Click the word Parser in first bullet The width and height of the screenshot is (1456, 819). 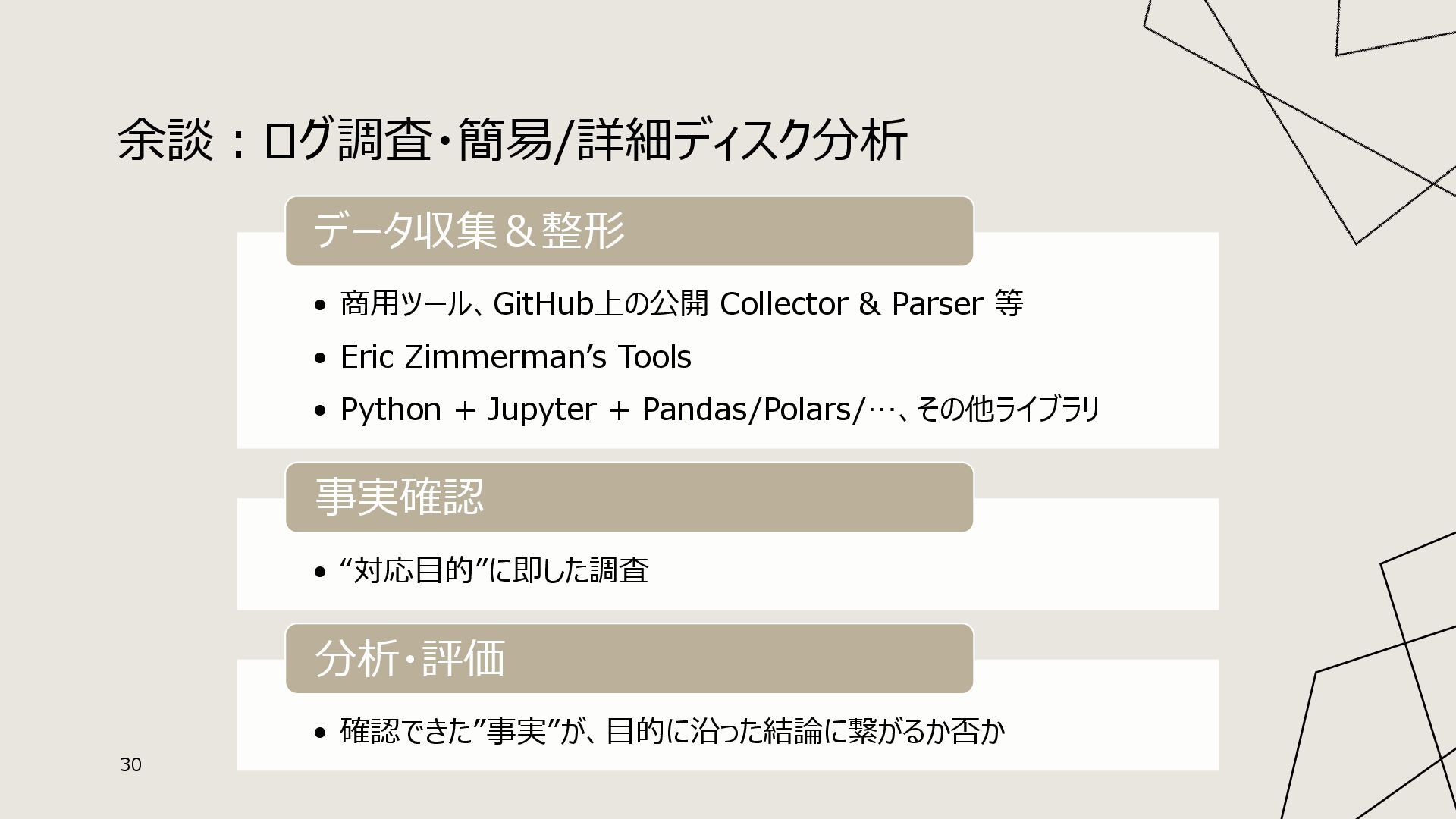pyautogui.click(x=937, y=304)
